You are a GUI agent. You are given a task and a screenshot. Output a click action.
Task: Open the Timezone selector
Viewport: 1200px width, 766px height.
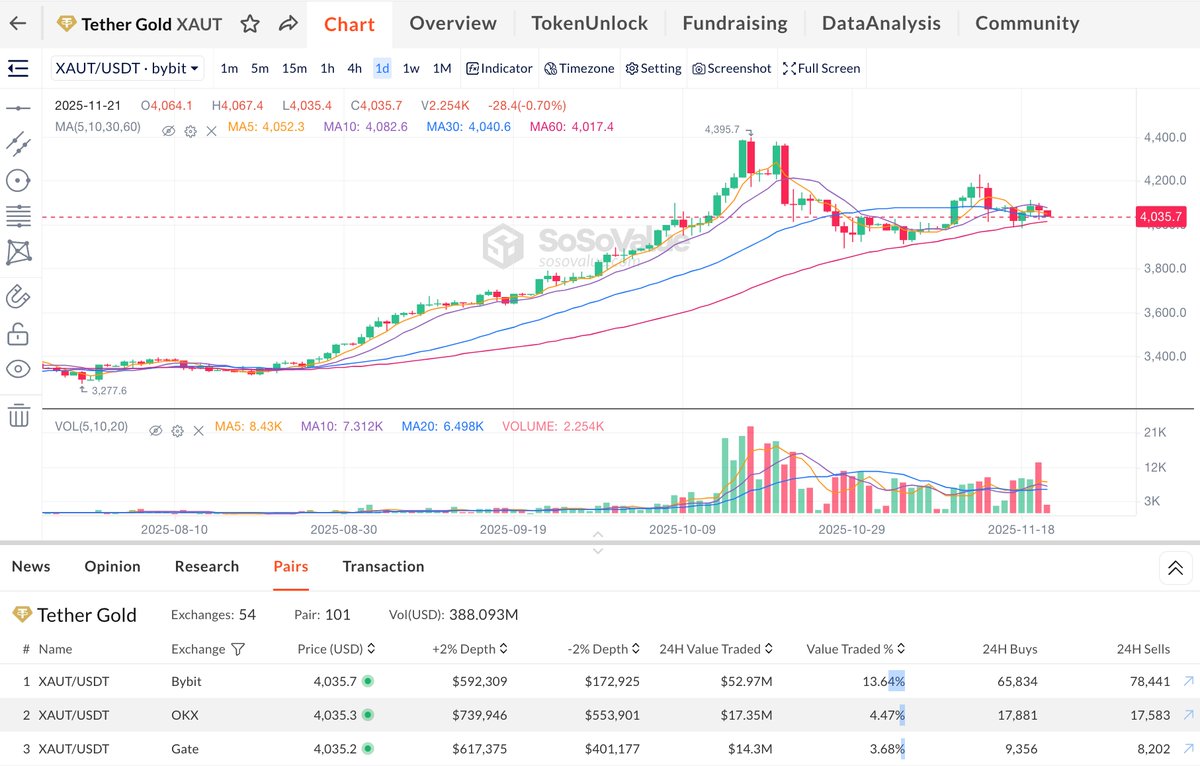[x=579, y=68]
